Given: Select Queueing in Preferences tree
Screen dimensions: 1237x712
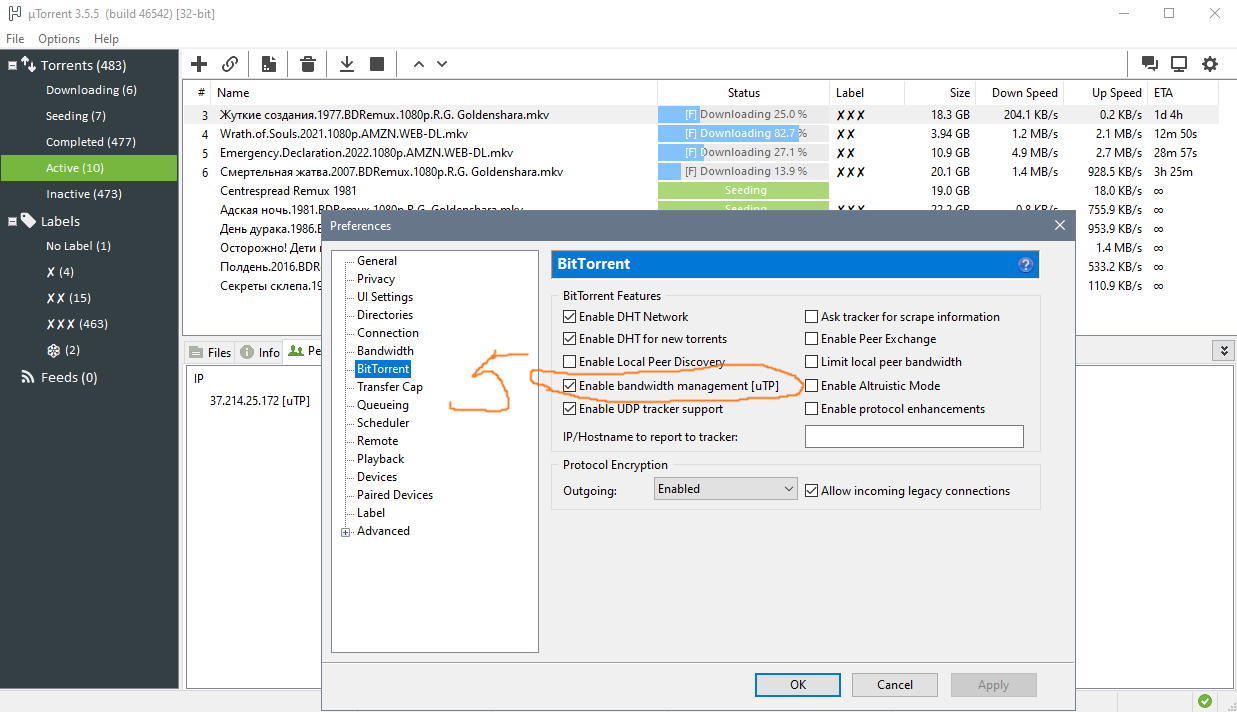Looking at the screenshot, I should 383,405.
